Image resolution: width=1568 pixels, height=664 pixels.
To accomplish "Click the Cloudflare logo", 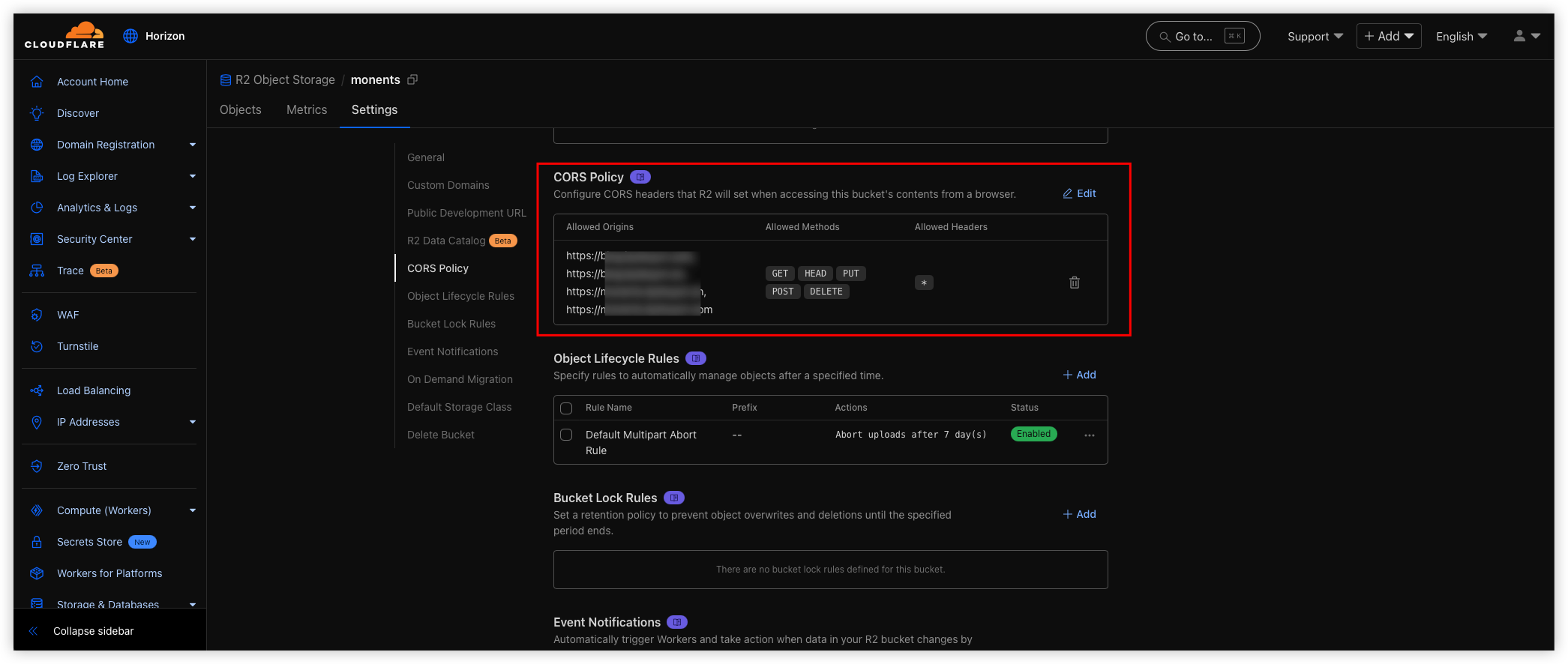I will click(64, 35).
